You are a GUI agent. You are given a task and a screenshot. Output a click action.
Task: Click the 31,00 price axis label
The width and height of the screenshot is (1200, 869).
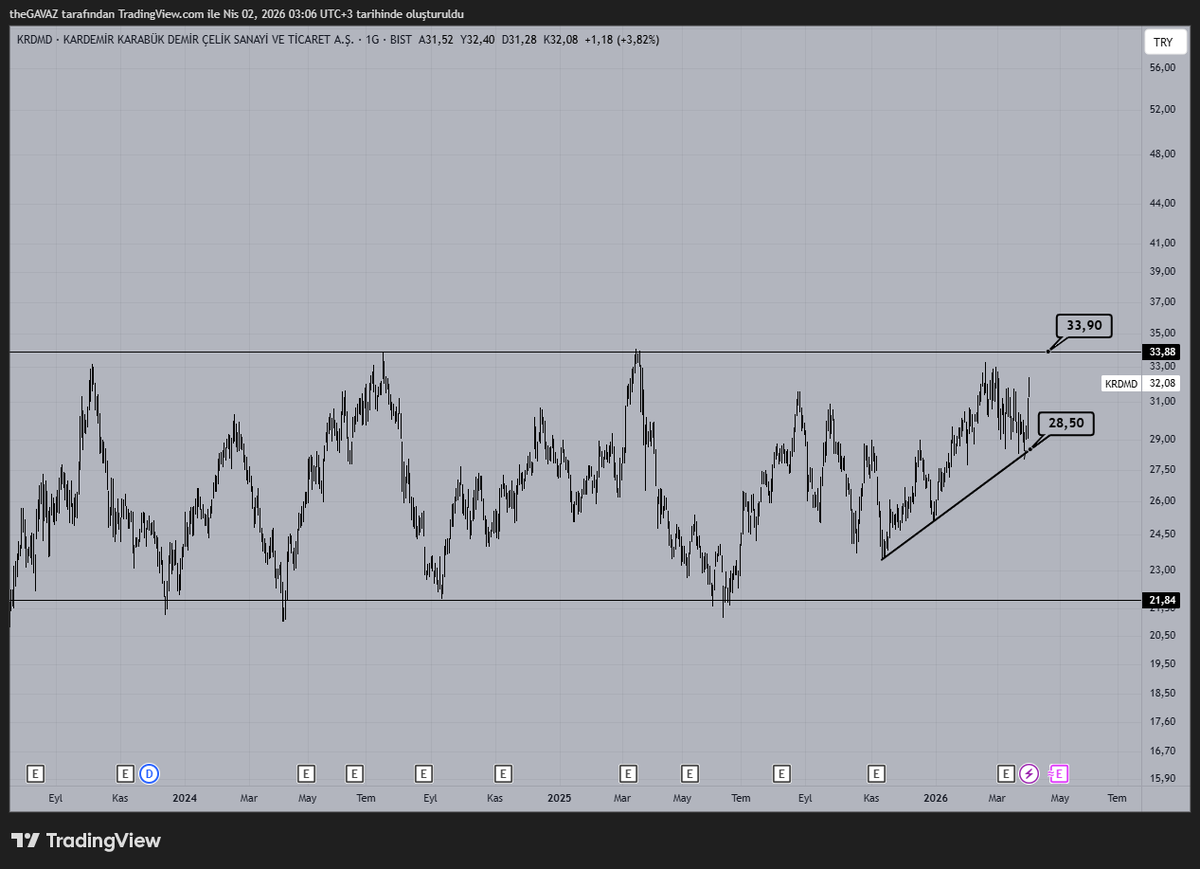click(x=1162, y=401)
